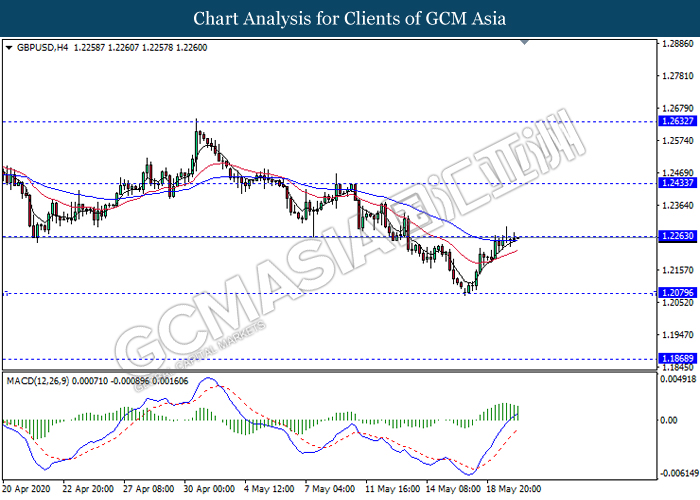Click the 14 May 08:00 time label
The width and height of the screenshot is (700, 500).
point(453,489)
